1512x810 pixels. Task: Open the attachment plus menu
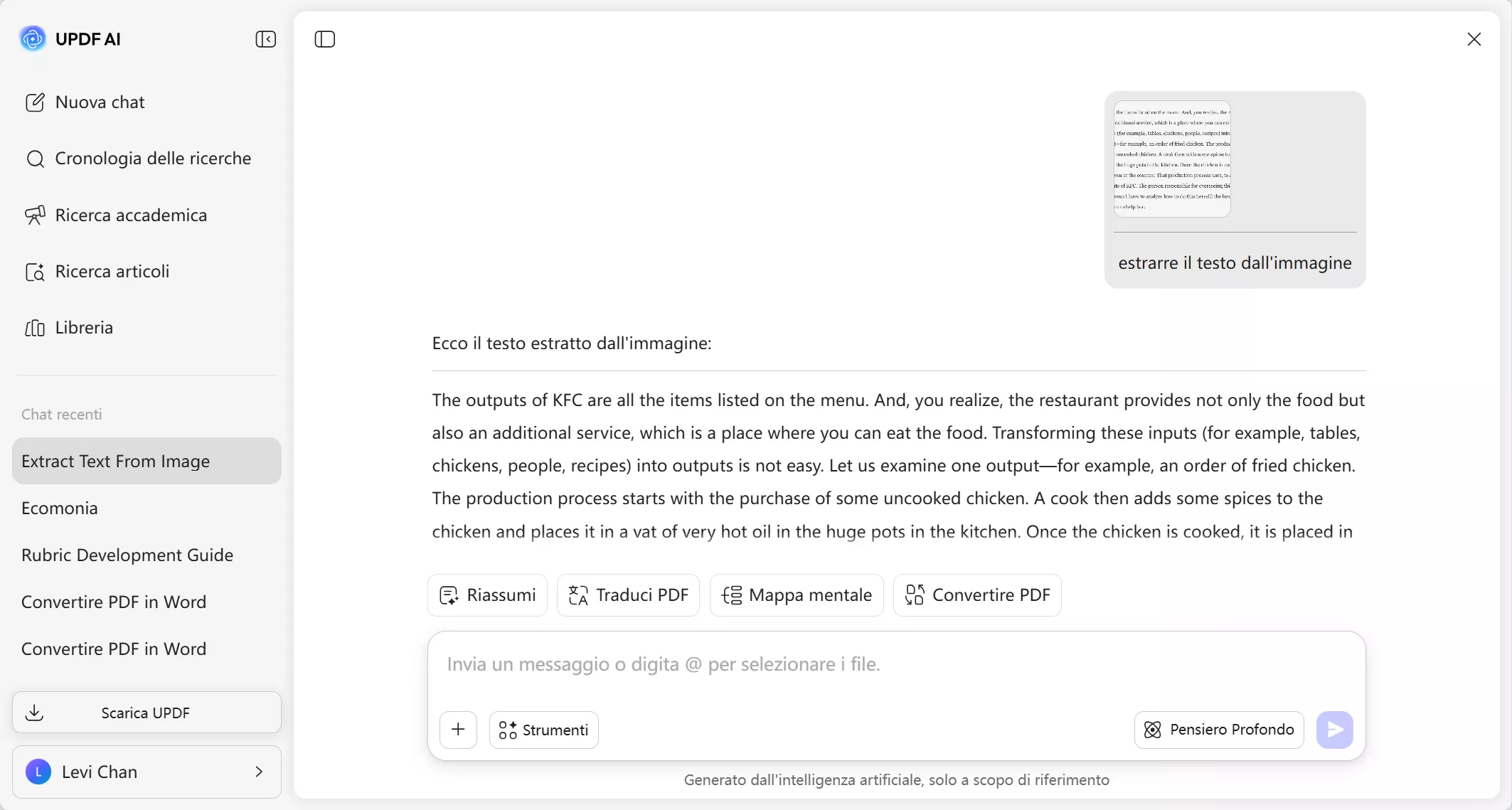[459, 730]
